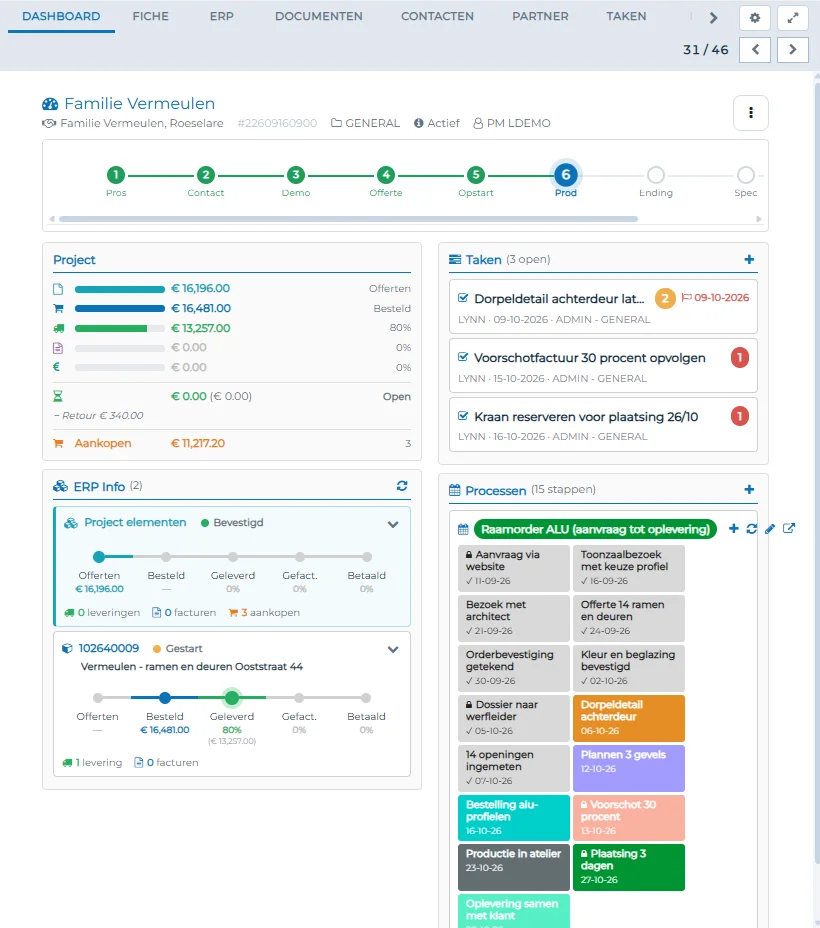
Task: Select pipeline step 6 Prod
Action: click(566, 175)
